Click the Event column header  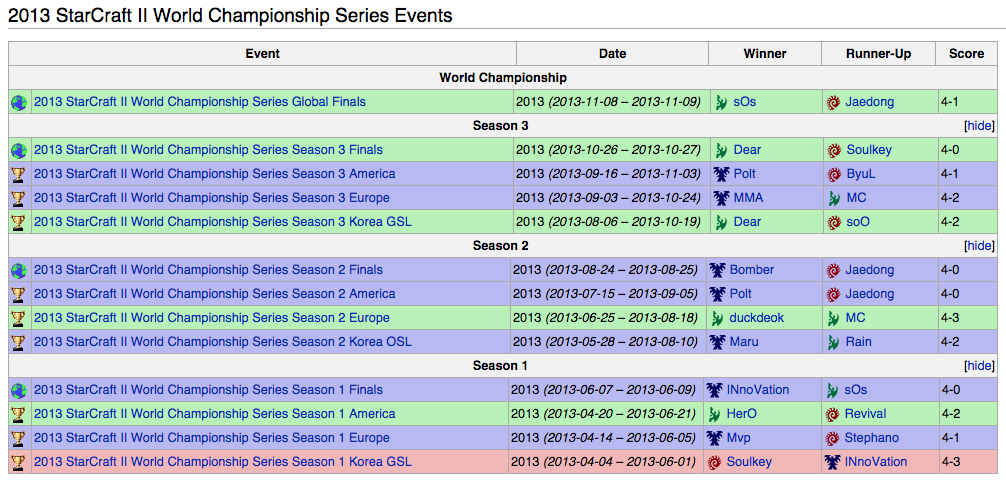point(262,54)
